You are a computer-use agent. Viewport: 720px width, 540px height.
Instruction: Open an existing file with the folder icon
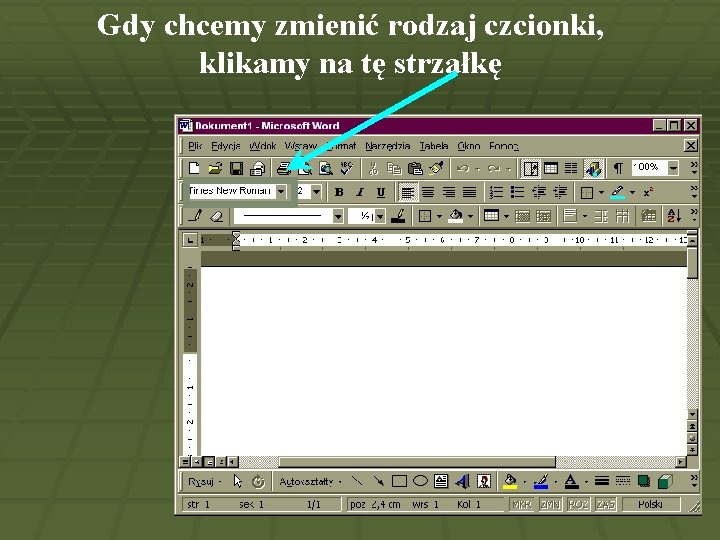215,169
